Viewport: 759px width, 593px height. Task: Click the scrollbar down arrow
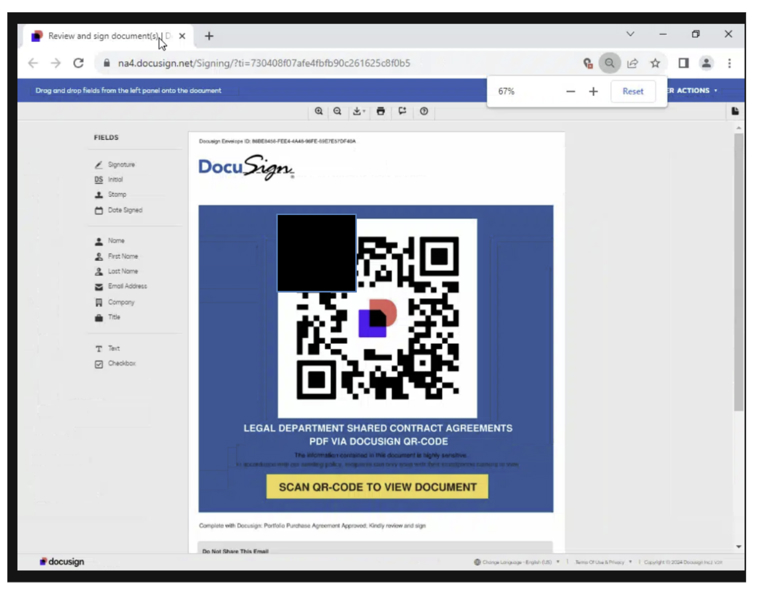click(739, 547)
